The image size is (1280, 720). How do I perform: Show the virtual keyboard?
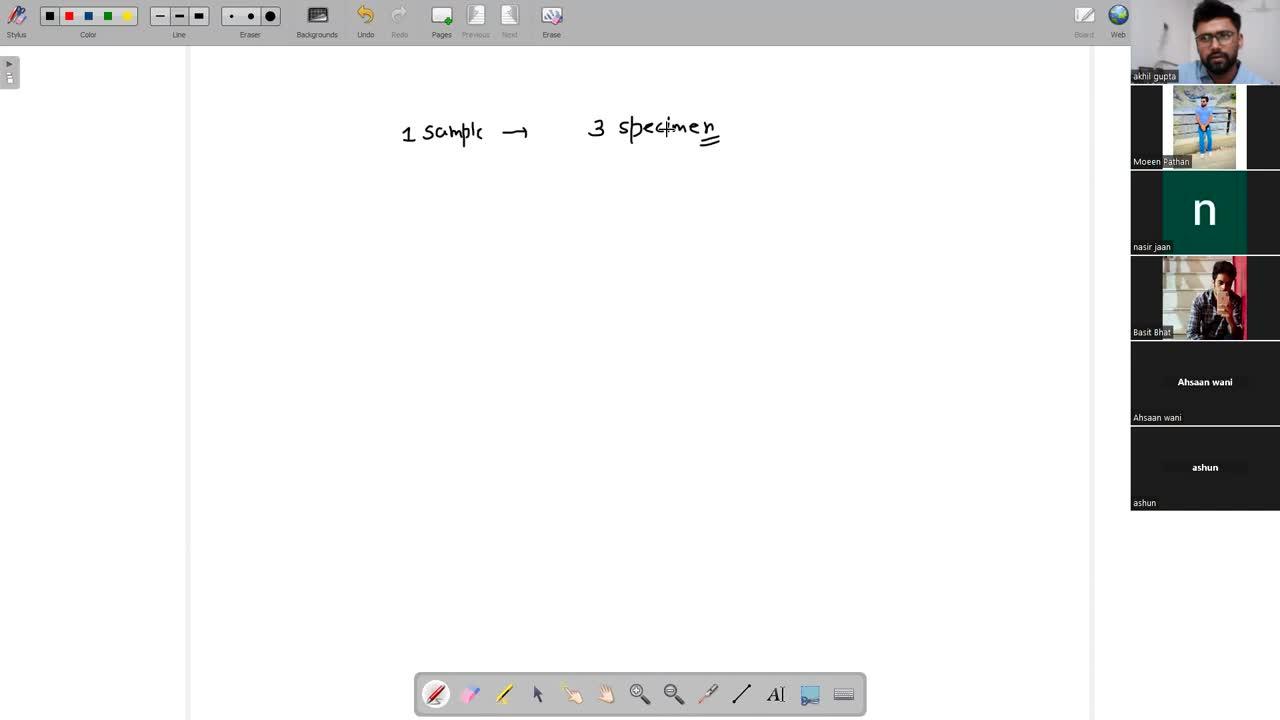click(x=844, y=694)
